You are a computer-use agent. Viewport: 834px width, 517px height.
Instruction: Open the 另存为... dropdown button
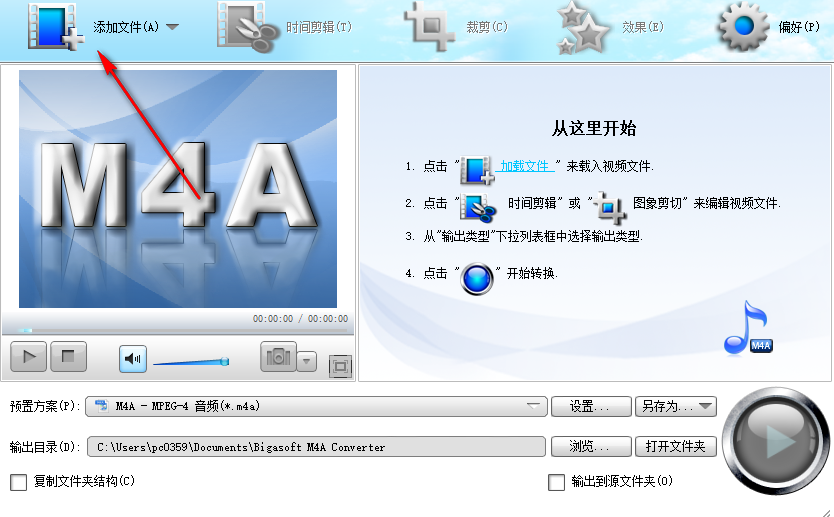point(675,406)
